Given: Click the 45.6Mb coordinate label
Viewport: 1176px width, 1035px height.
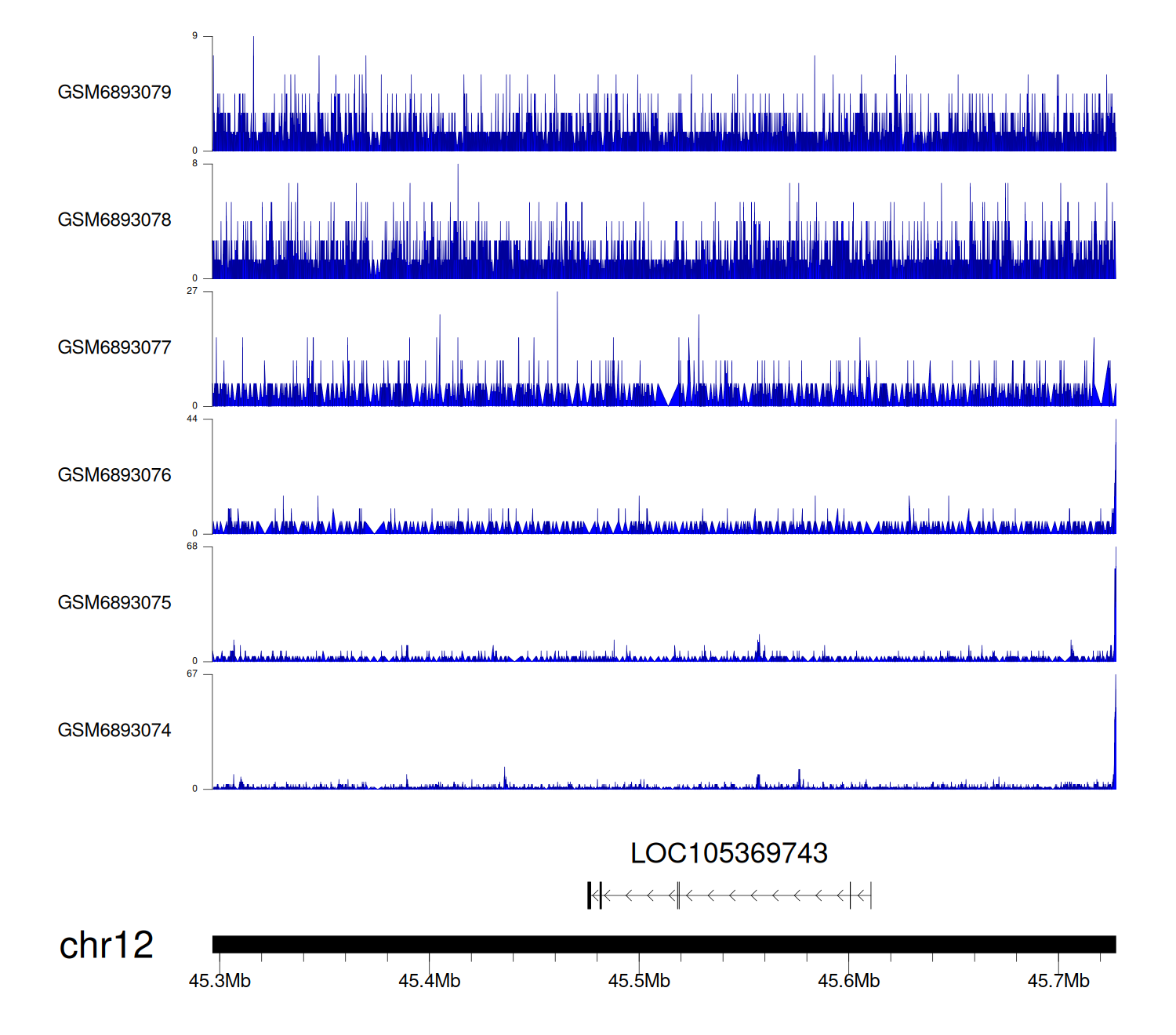Looking at the screenshot, I should pyautogui.click(x=848, y=981).
